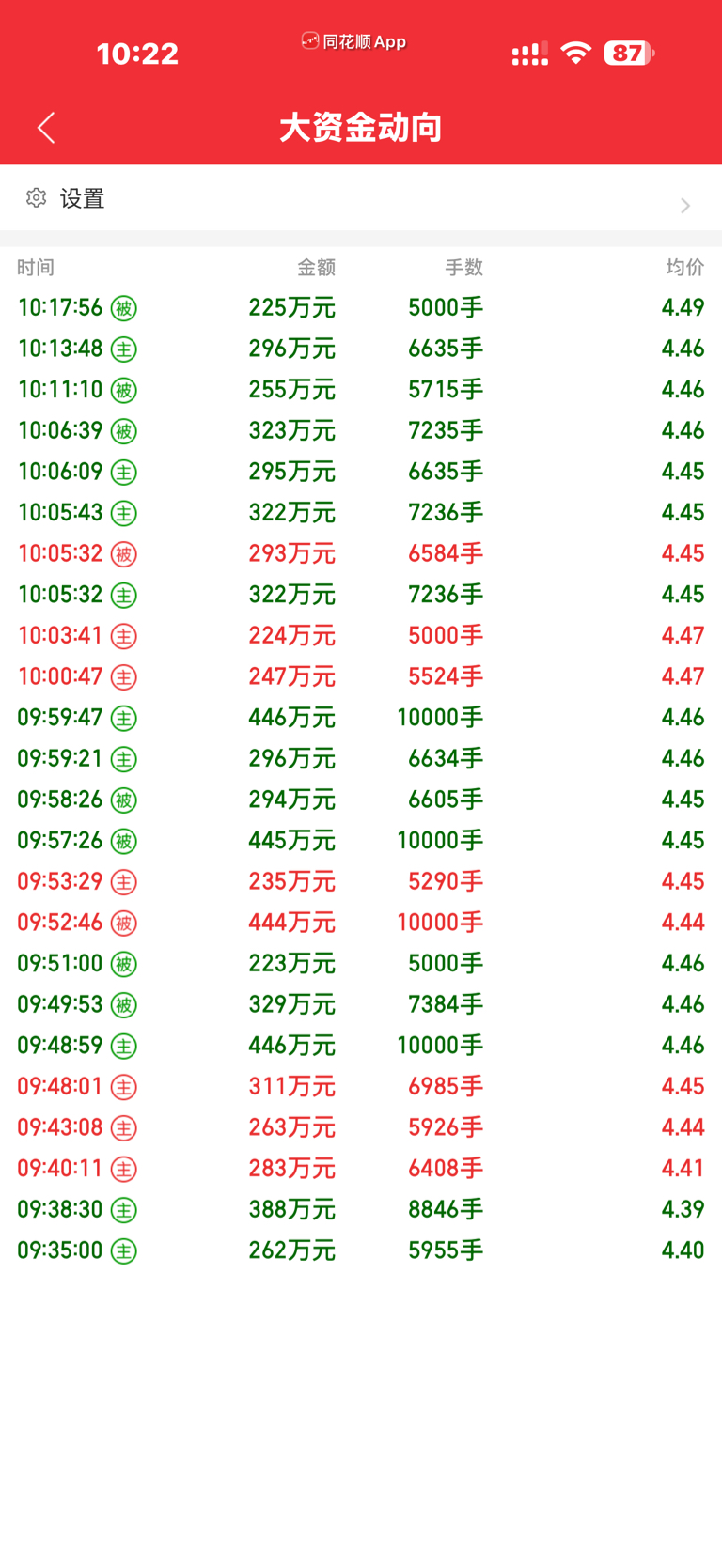Open the settings gear icon
Image resolution: width=722 pixels, height=1568 pixels.
(37, 198)
